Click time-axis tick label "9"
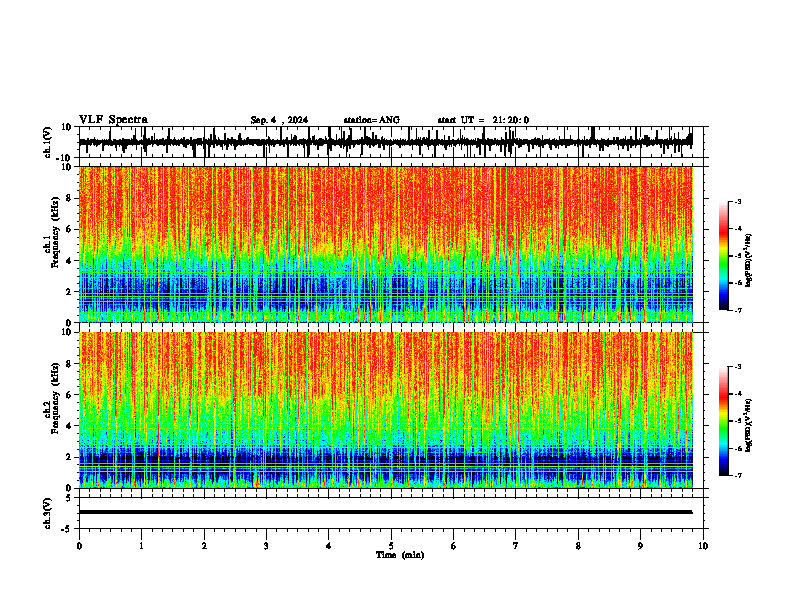 (x=640, y=546)
